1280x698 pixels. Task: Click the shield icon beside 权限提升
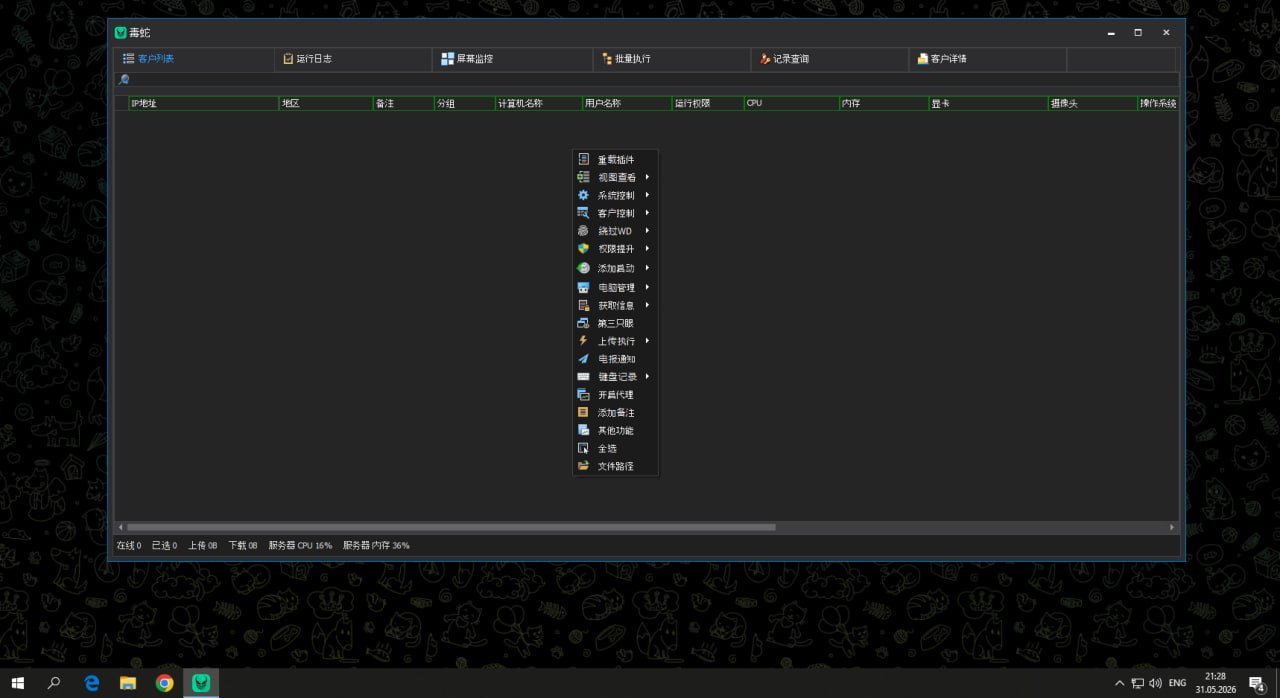tap(584, 249)
